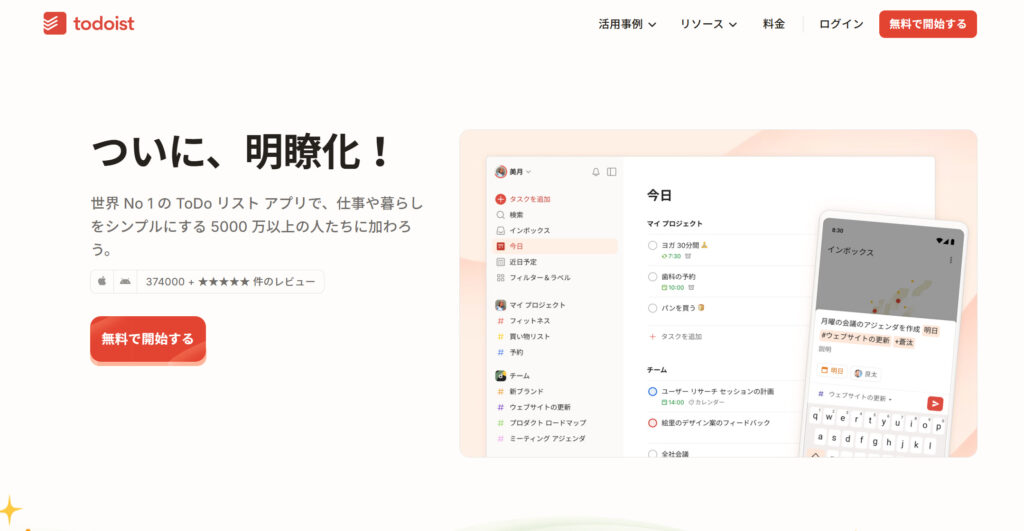Expand the 活用事例 dropdown menu
The image size is (1024, 531).
tap(627, 24)
